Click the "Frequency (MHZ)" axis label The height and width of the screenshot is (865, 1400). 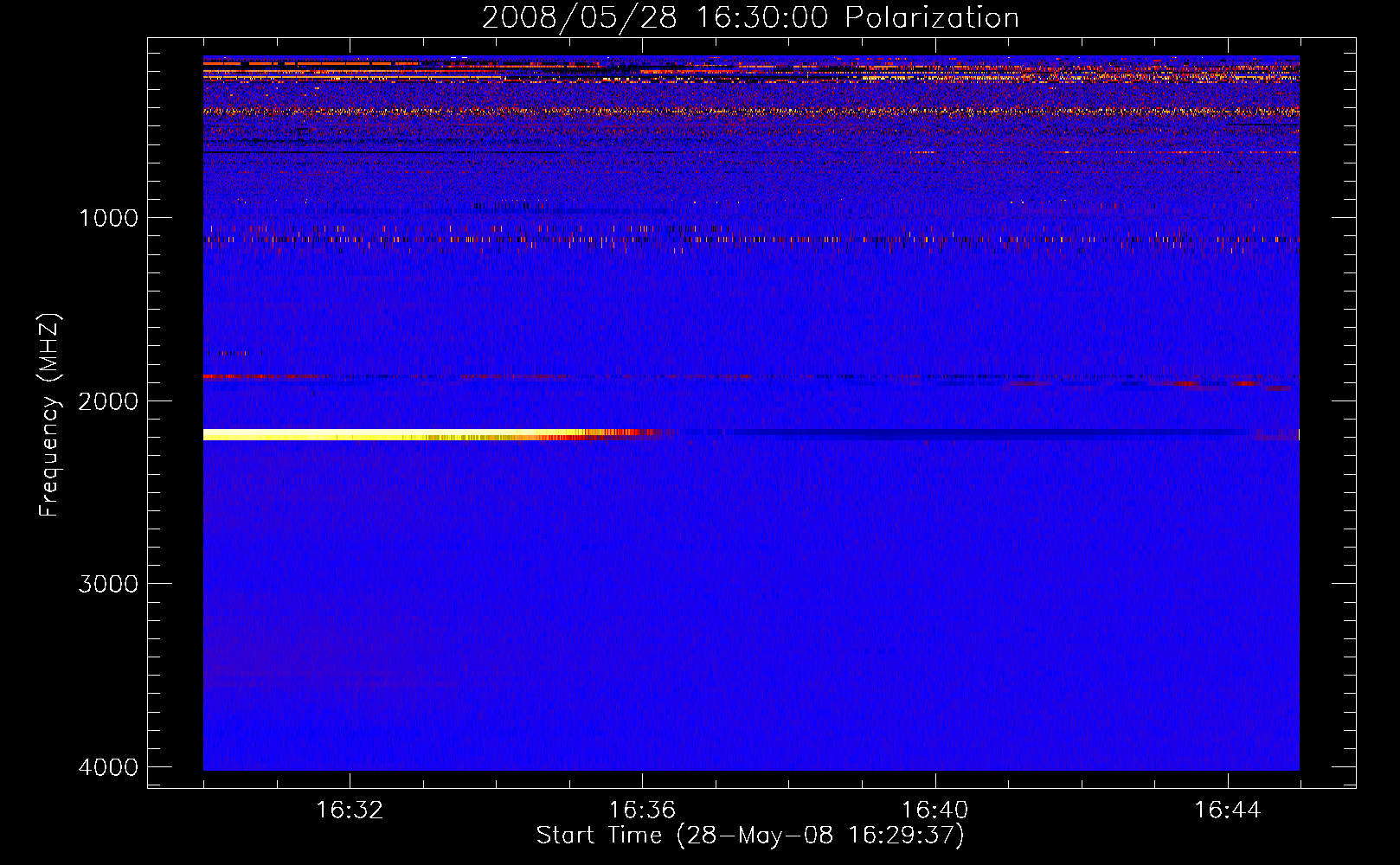click(x=49, y=415)
